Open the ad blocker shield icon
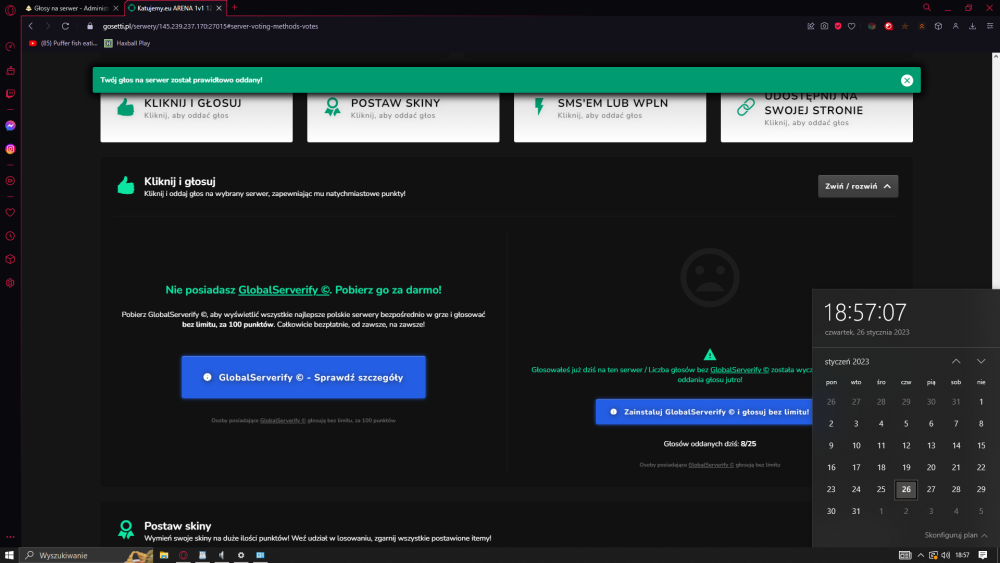Screen dimensions: 1000x563 click(838, 26)
